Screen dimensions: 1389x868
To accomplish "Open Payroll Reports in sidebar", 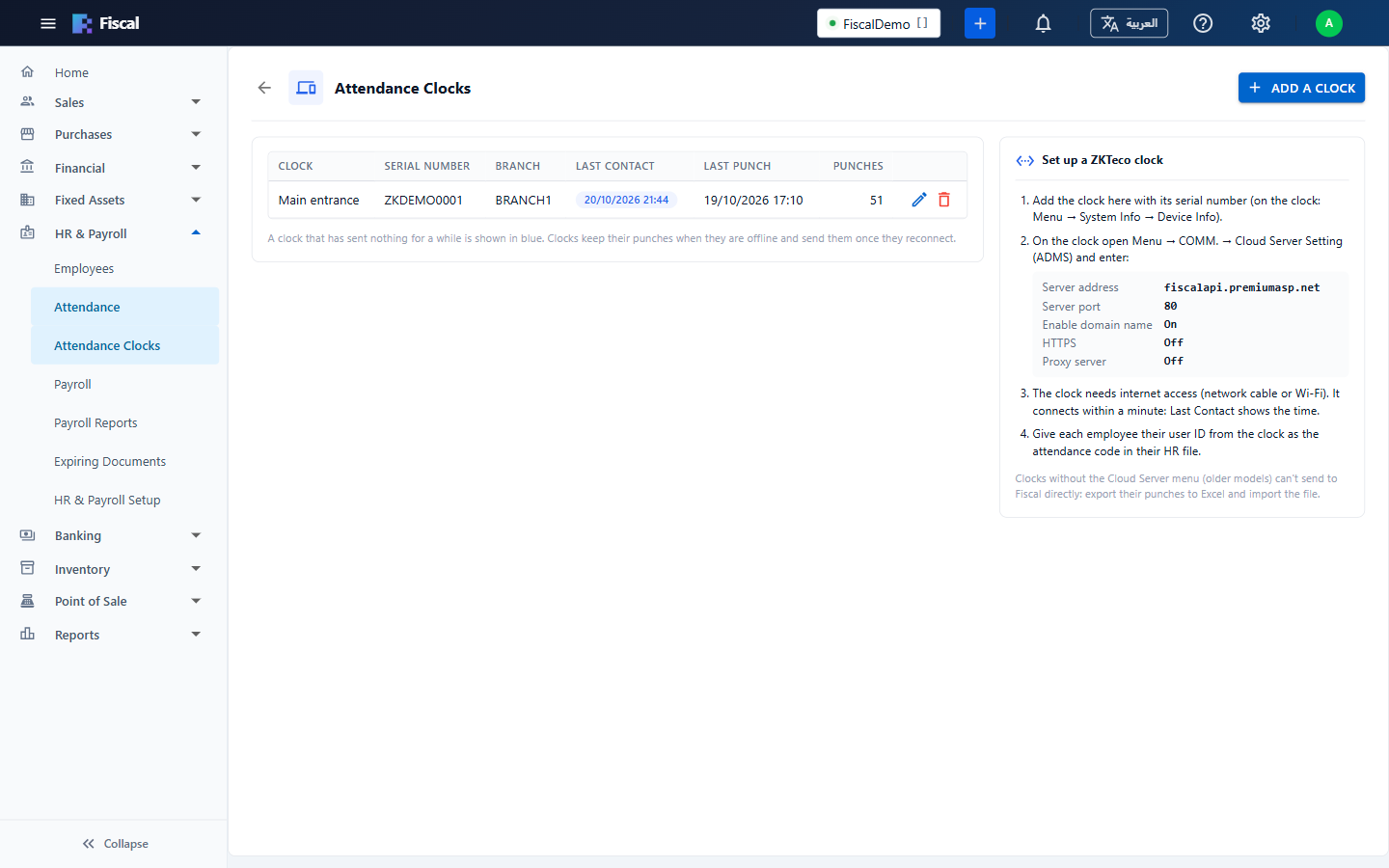I will click(x=95, y=422).
